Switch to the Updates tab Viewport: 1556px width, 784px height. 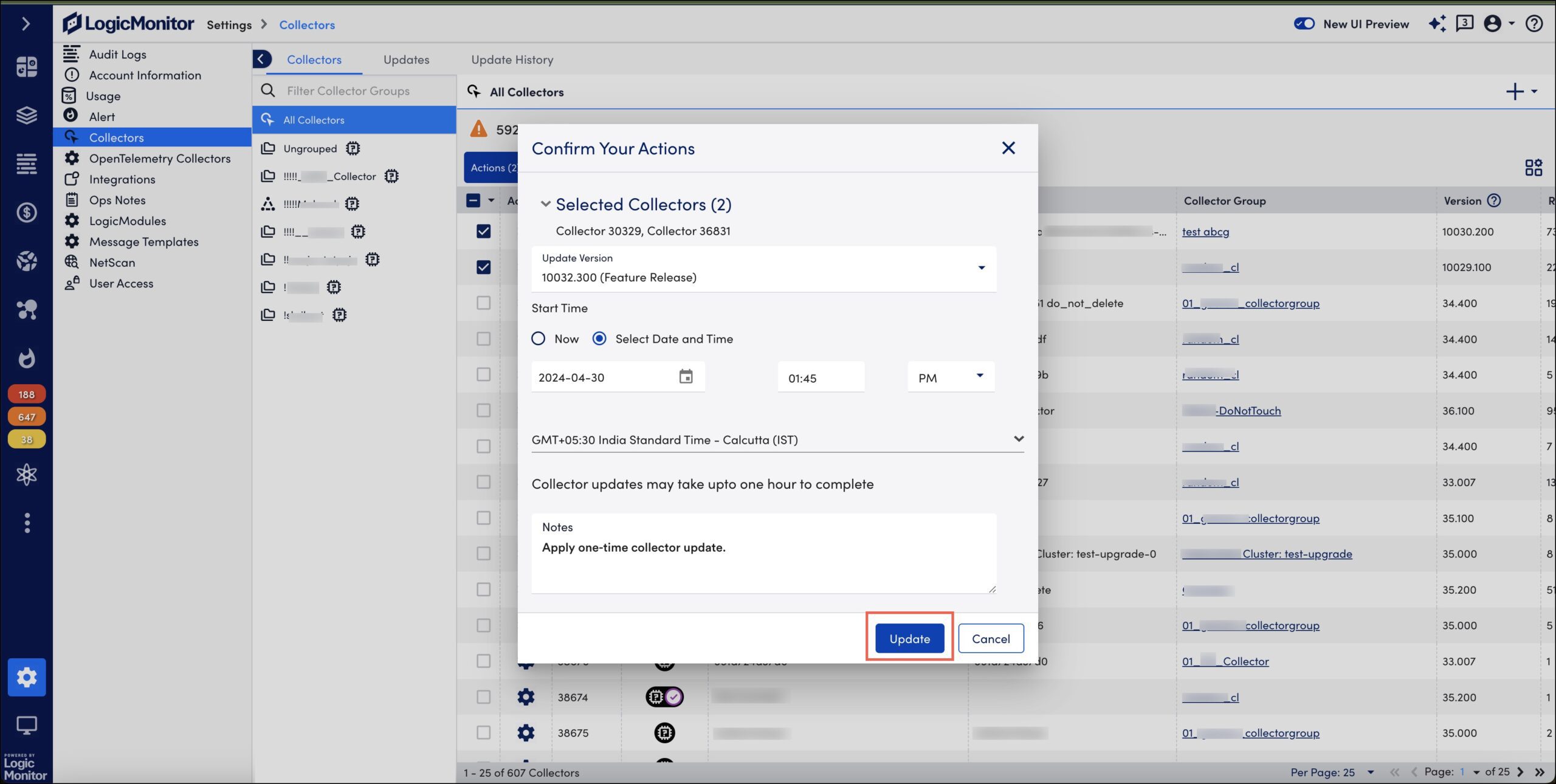(x=406, y=60)
